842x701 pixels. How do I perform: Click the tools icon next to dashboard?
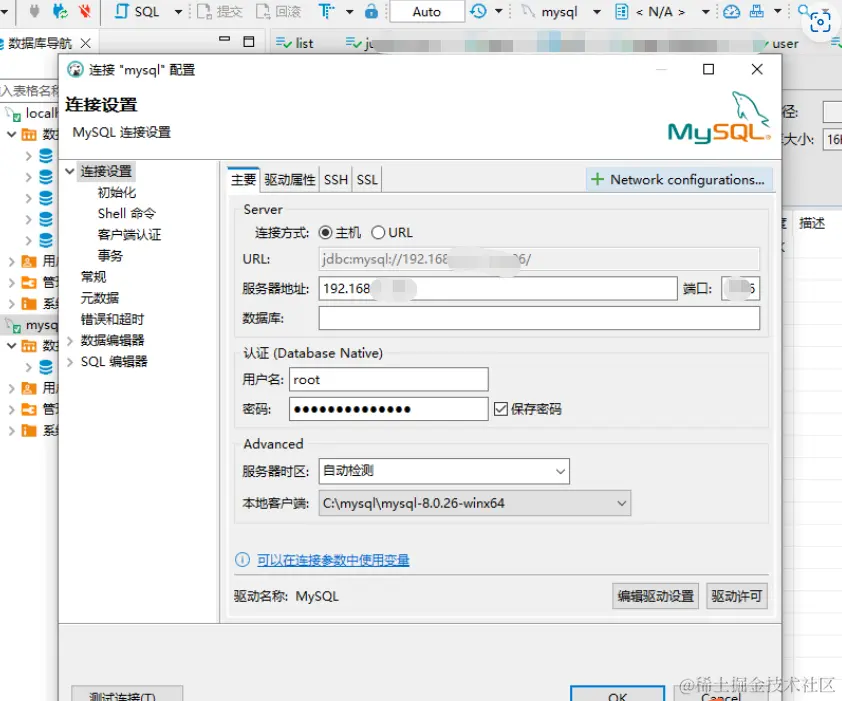[757, 11]
